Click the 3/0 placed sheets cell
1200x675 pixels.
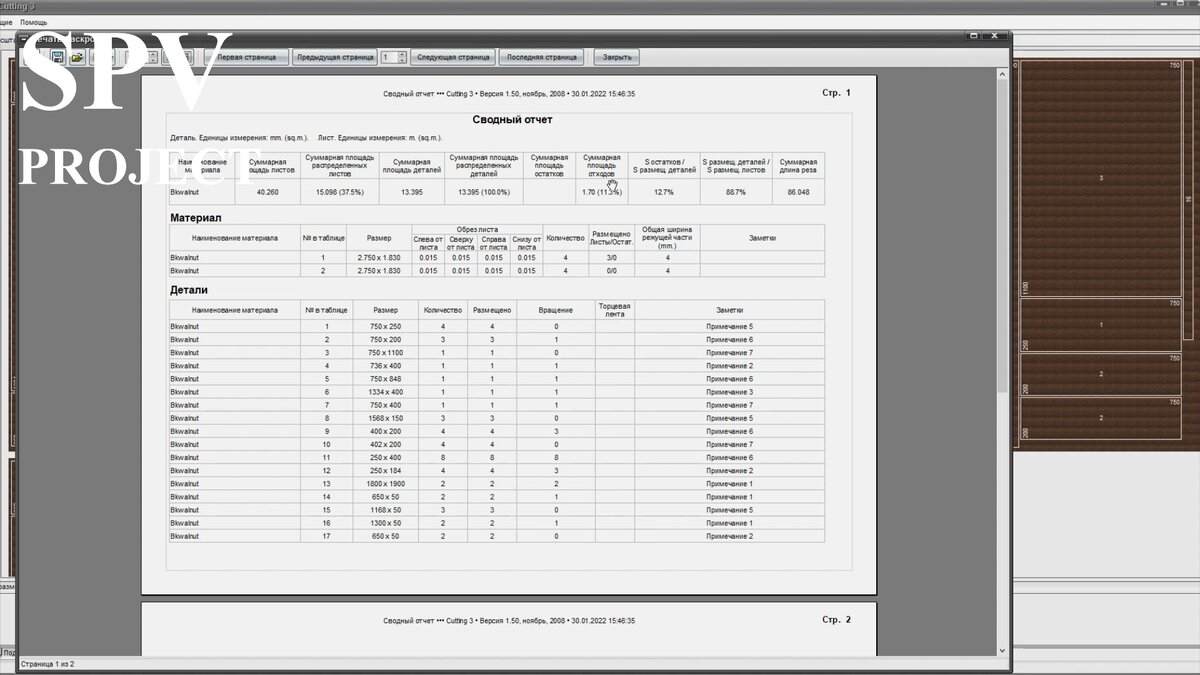[x=611, y=258]
